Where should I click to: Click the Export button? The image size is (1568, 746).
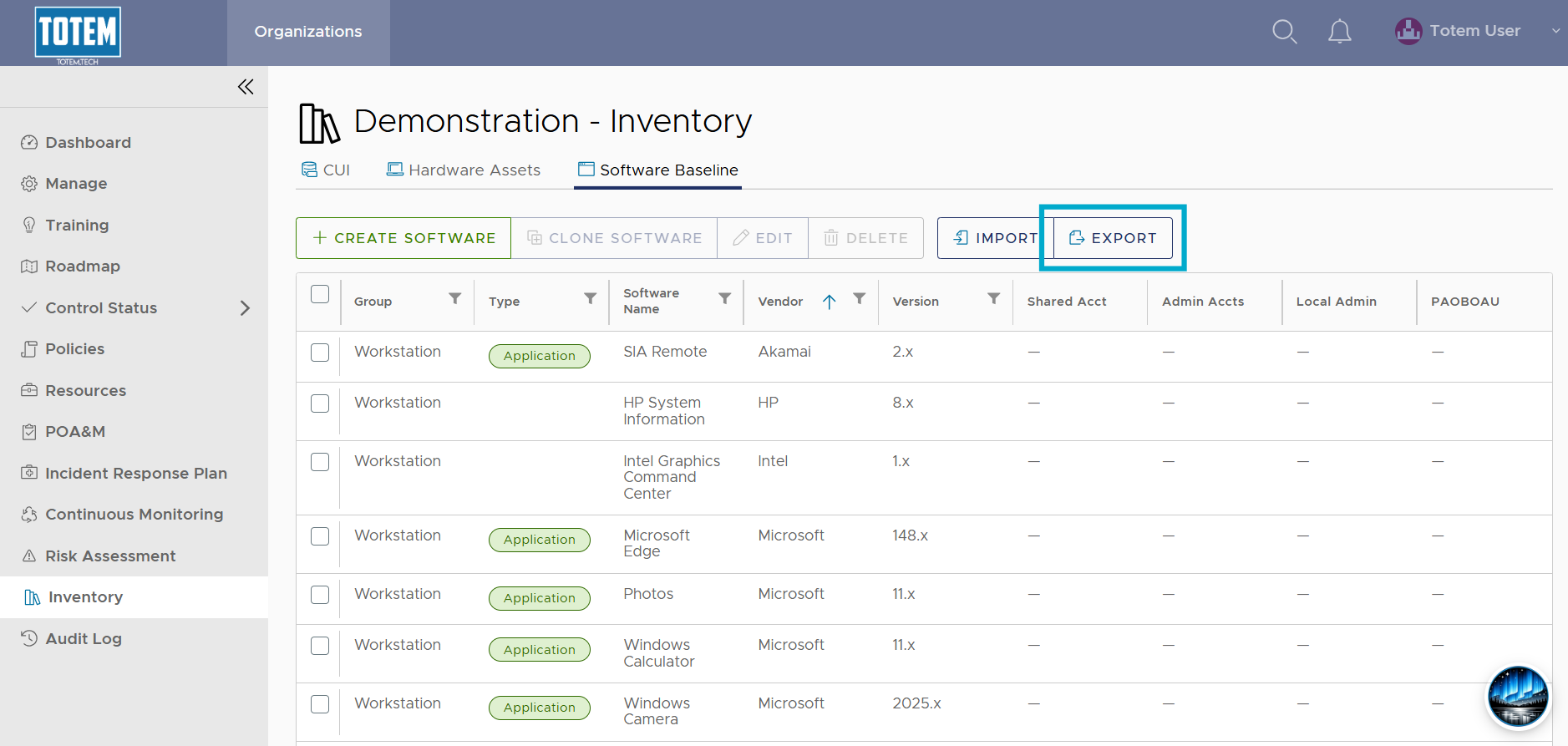1113,238
